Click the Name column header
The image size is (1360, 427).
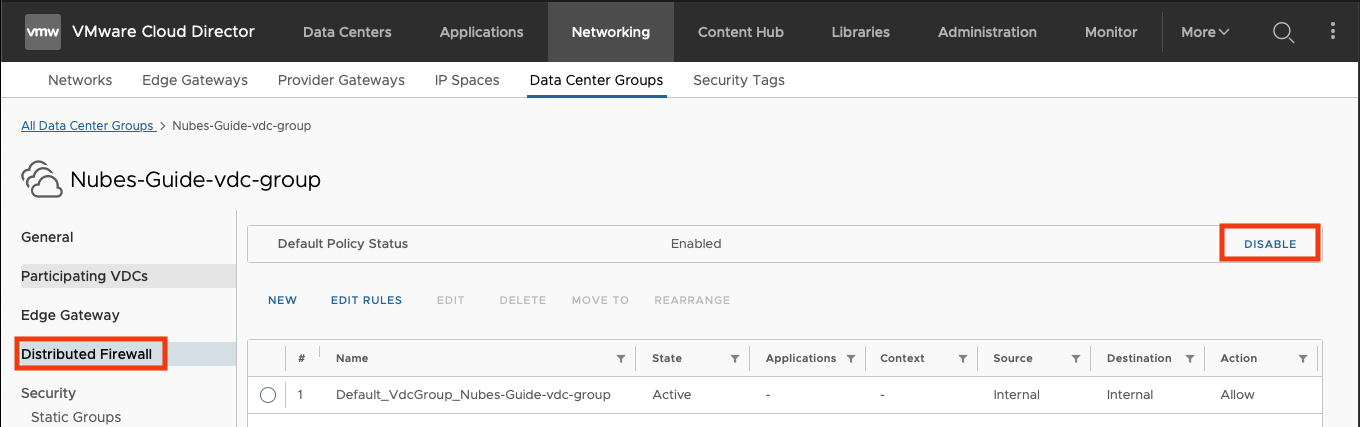352,358
